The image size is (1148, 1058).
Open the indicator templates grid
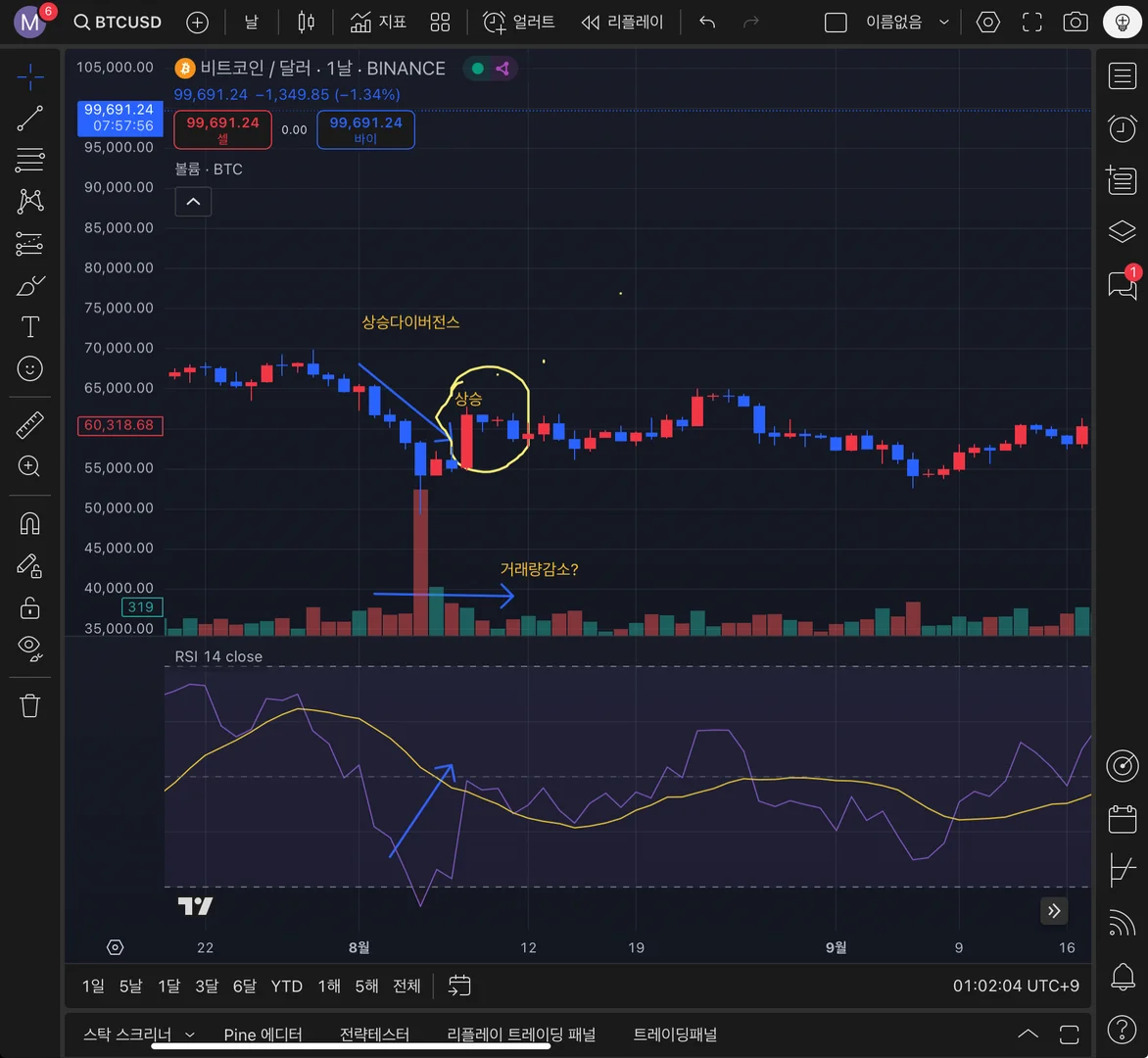click(x=440, y=22)
